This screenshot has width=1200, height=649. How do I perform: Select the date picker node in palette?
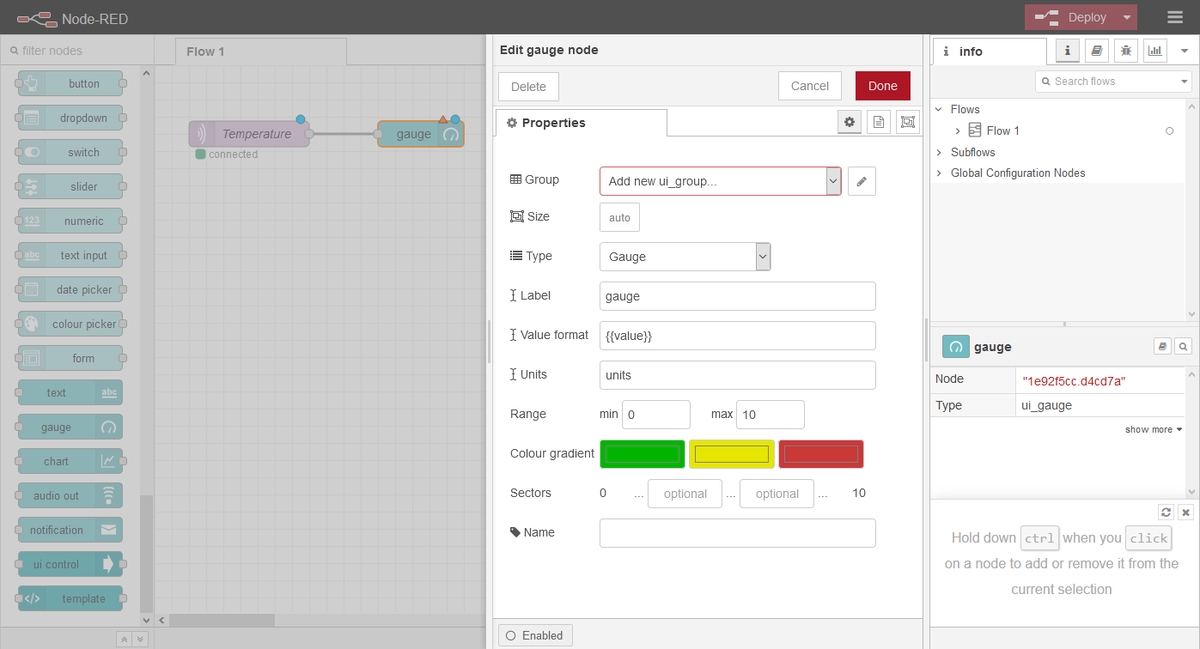click(x=71, y=289)
